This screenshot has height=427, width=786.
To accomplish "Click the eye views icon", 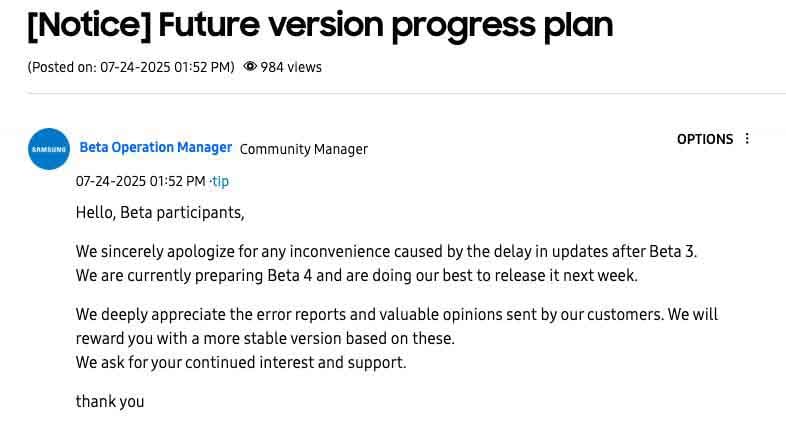I will pos(250,67).
